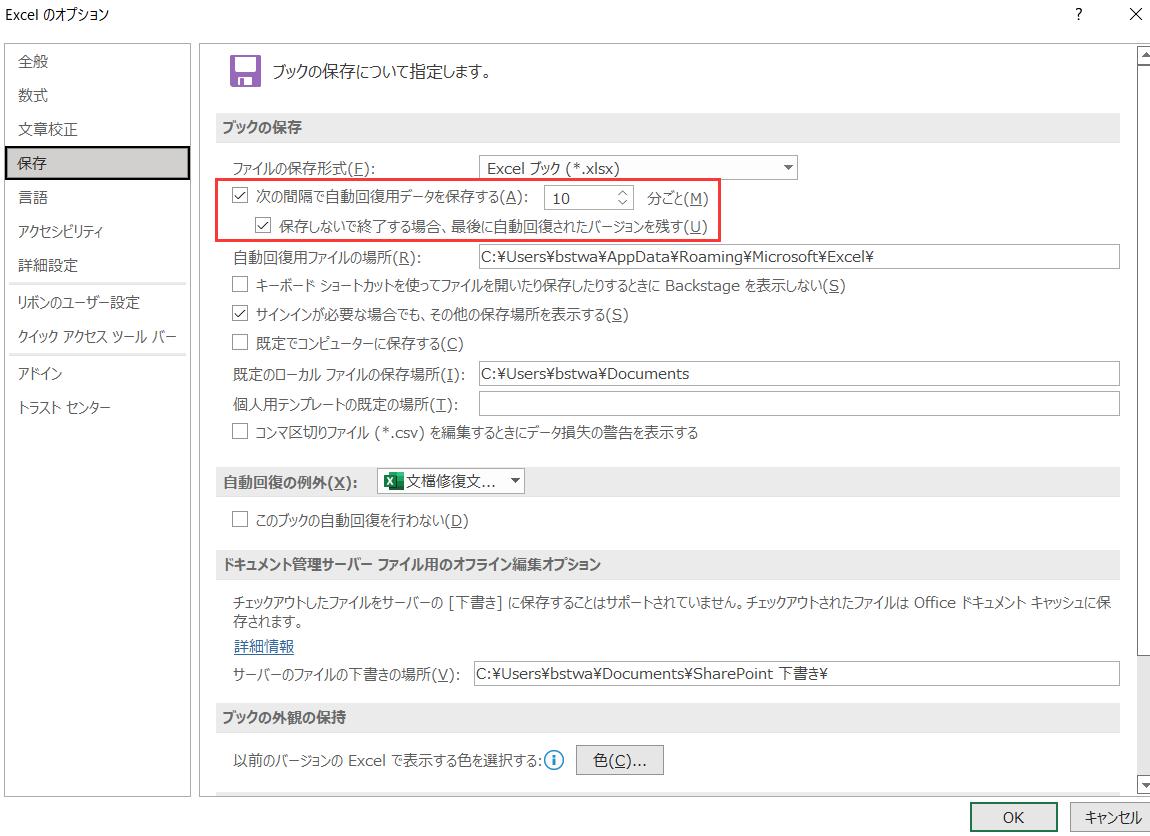Click the help question mark button
The height and width of the screenshot is (836, 1150).
1078,14
